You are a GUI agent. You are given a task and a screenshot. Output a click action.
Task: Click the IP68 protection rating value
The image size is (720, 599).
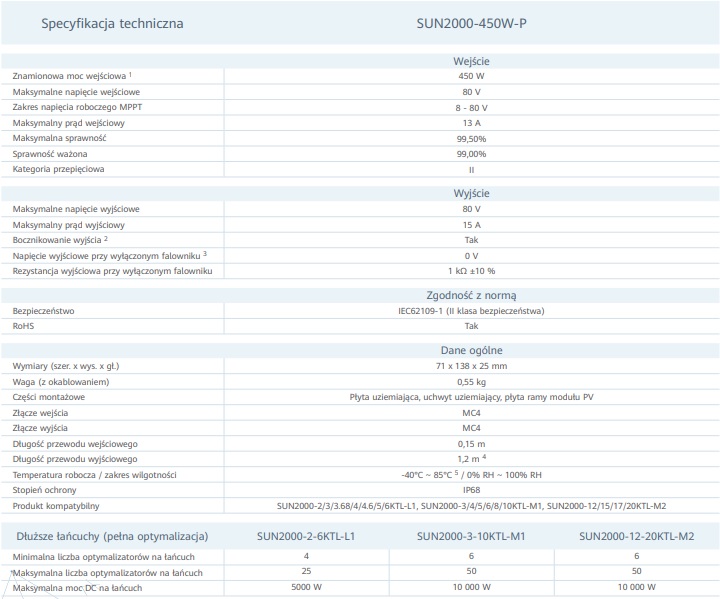pyautogui.click(x=471, y=489)
